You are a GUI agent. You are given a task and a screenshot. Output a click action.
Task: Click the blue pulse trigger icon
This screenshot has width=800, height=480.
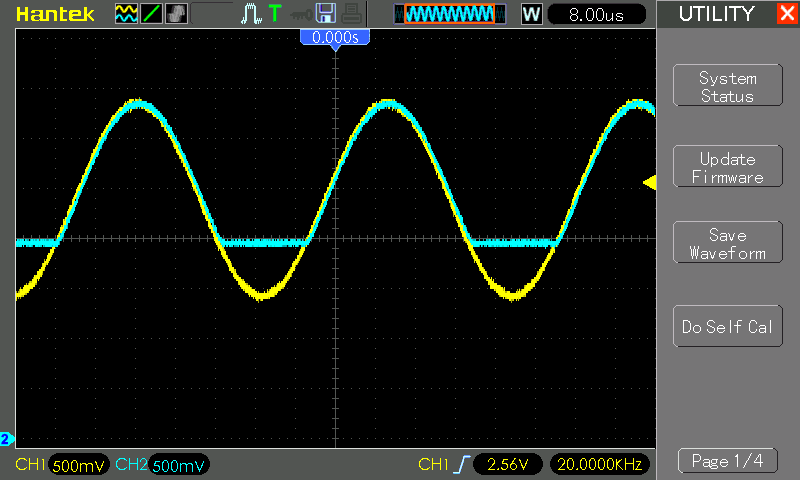click(x=251, y=14)
